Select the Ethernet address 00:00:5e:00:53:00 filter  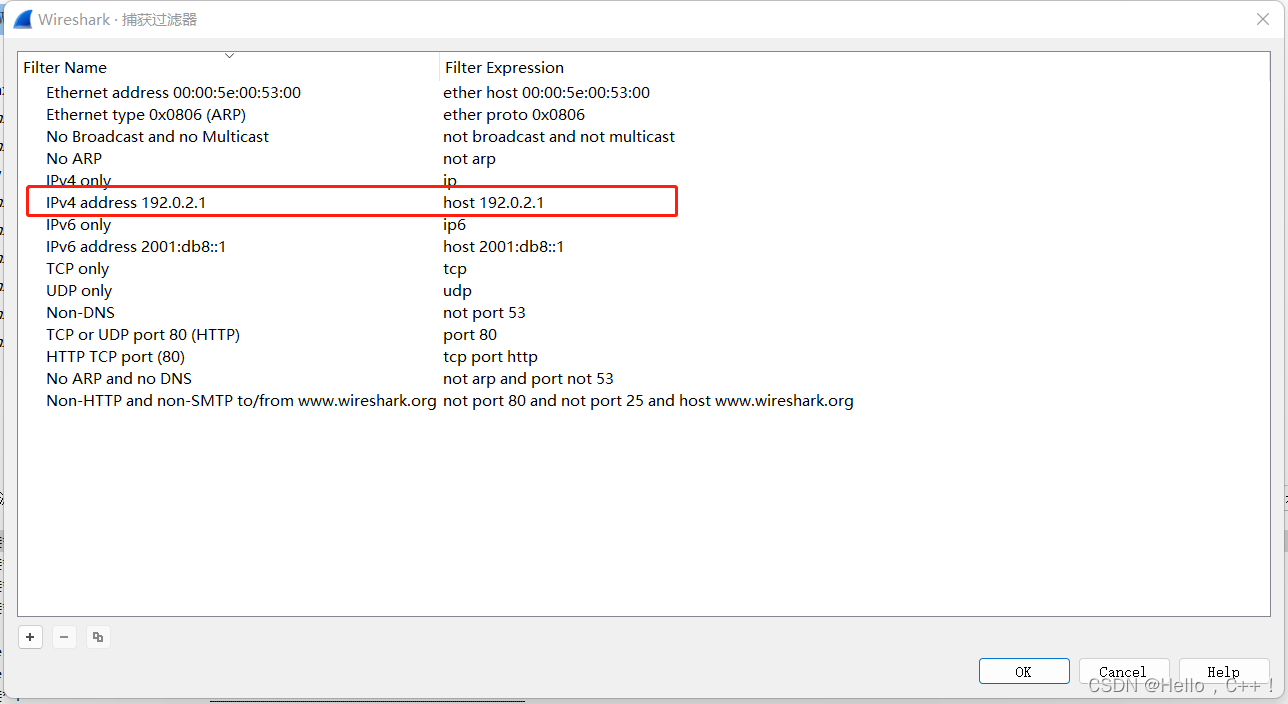tap(173, 92)
